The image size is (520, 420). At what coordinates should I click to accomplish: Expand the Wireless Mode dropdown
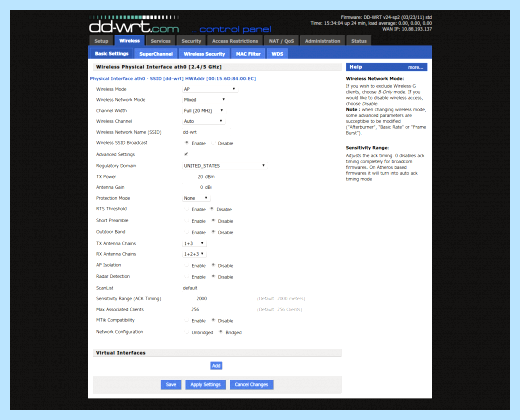tap(210, 89)
